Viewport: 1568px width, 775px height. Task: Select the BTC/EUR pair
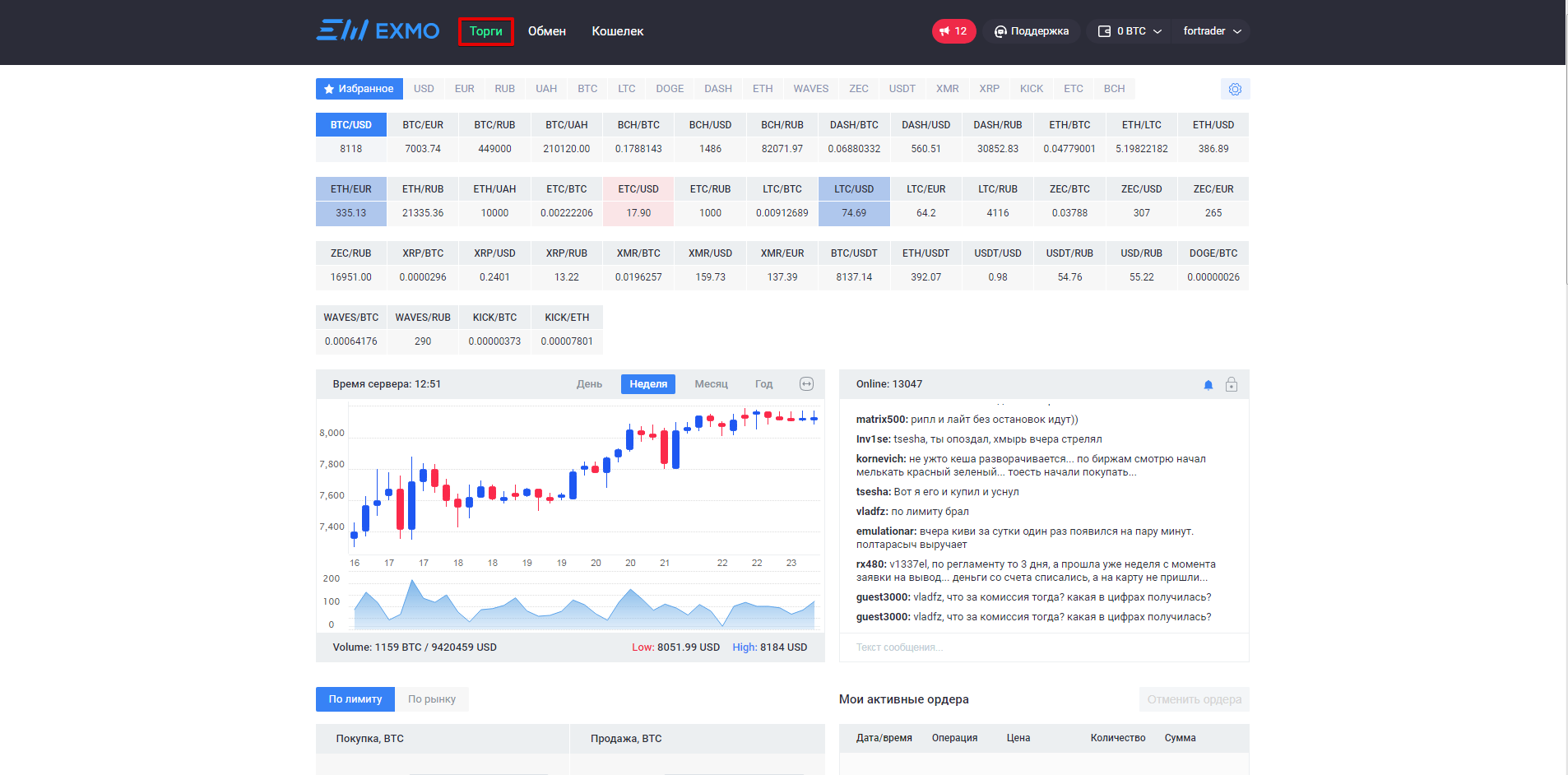423,125
